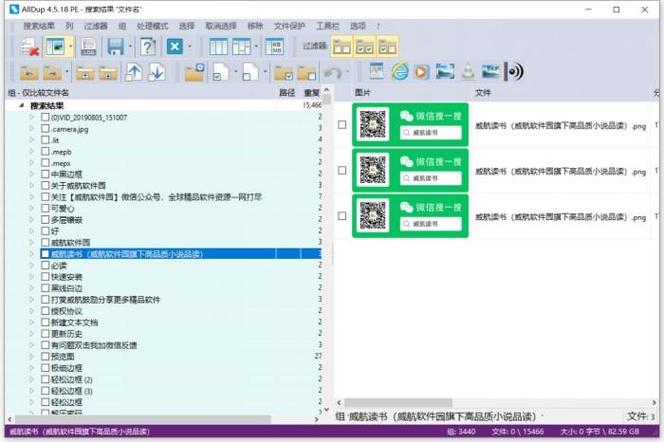Click the filter icon with two checked boxes

(365, 47)
